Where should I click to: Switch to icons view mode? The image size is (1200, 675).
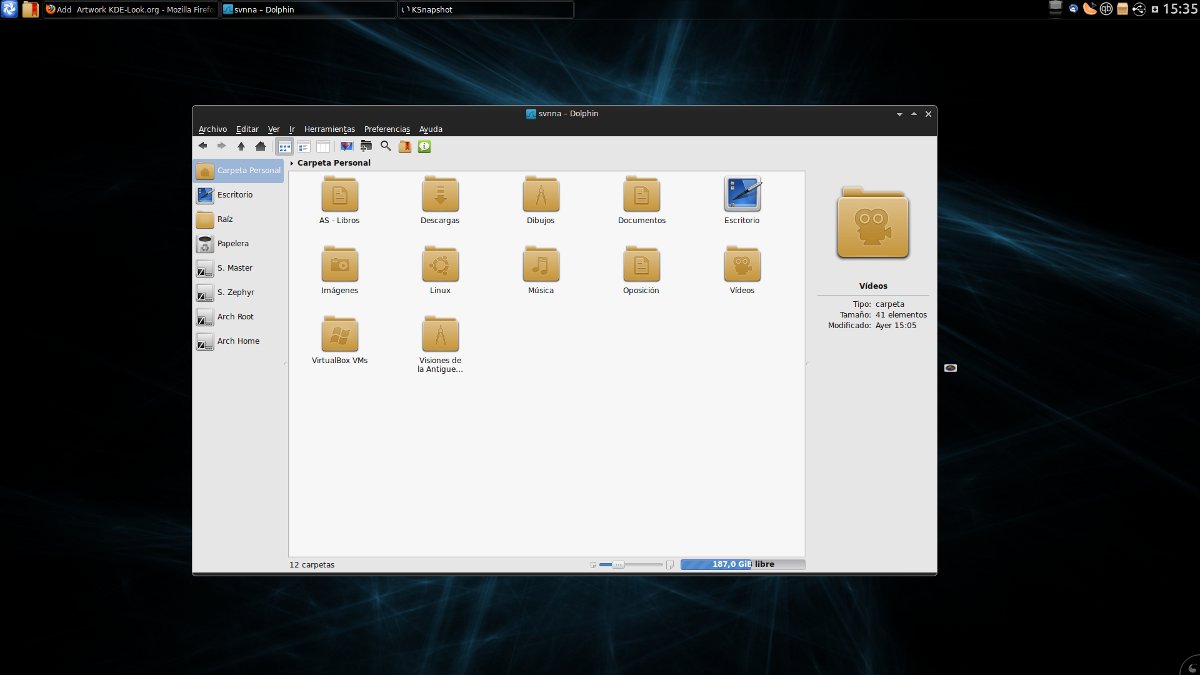(285, 146)
